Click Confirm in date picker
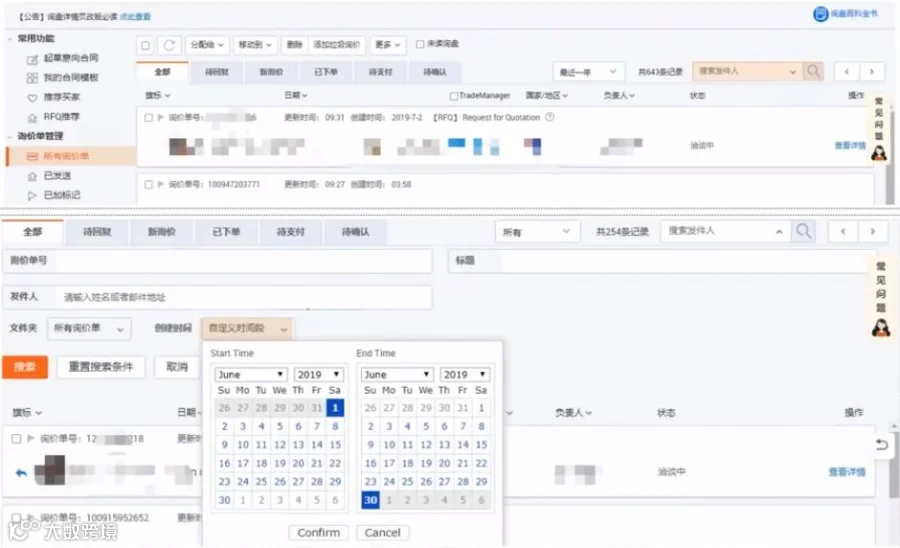900x548 pixels. click(319, 533)
